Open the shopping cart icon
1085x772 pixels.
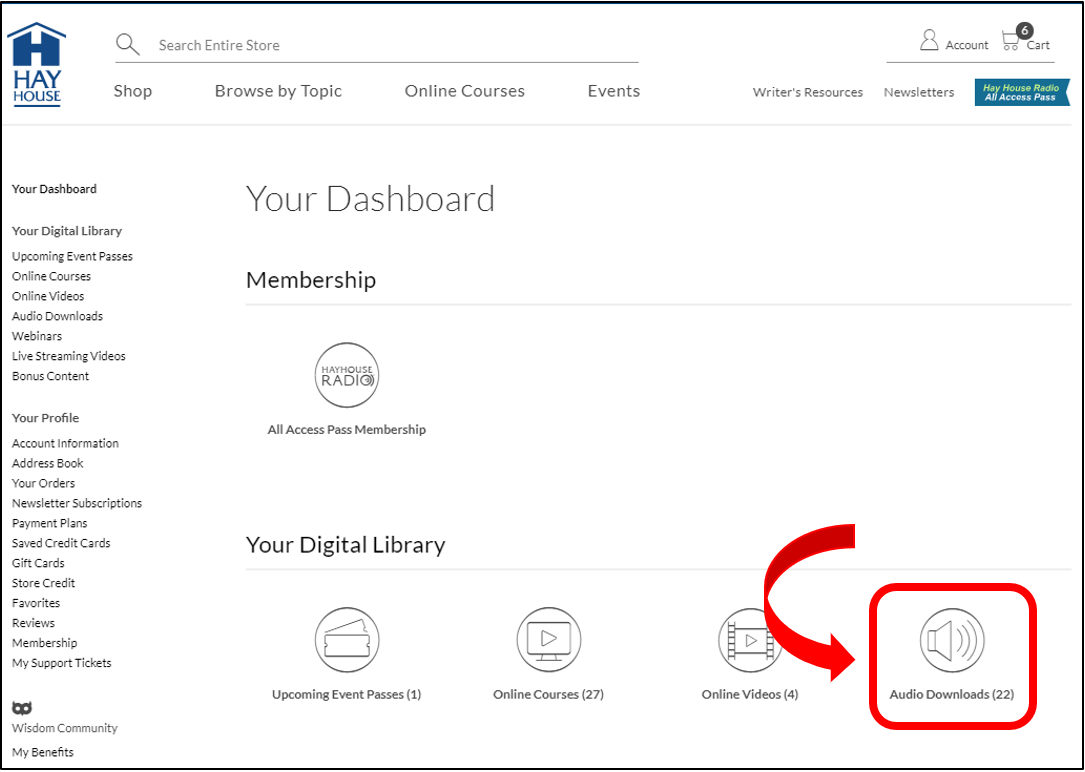pyautogui.click(x=1012, y=42)
